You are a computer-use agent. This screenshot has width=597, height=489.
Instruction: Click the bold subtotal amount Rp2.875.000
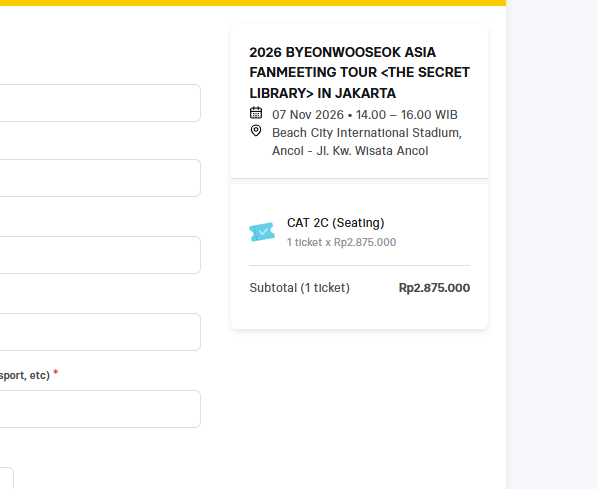(434, 288)
